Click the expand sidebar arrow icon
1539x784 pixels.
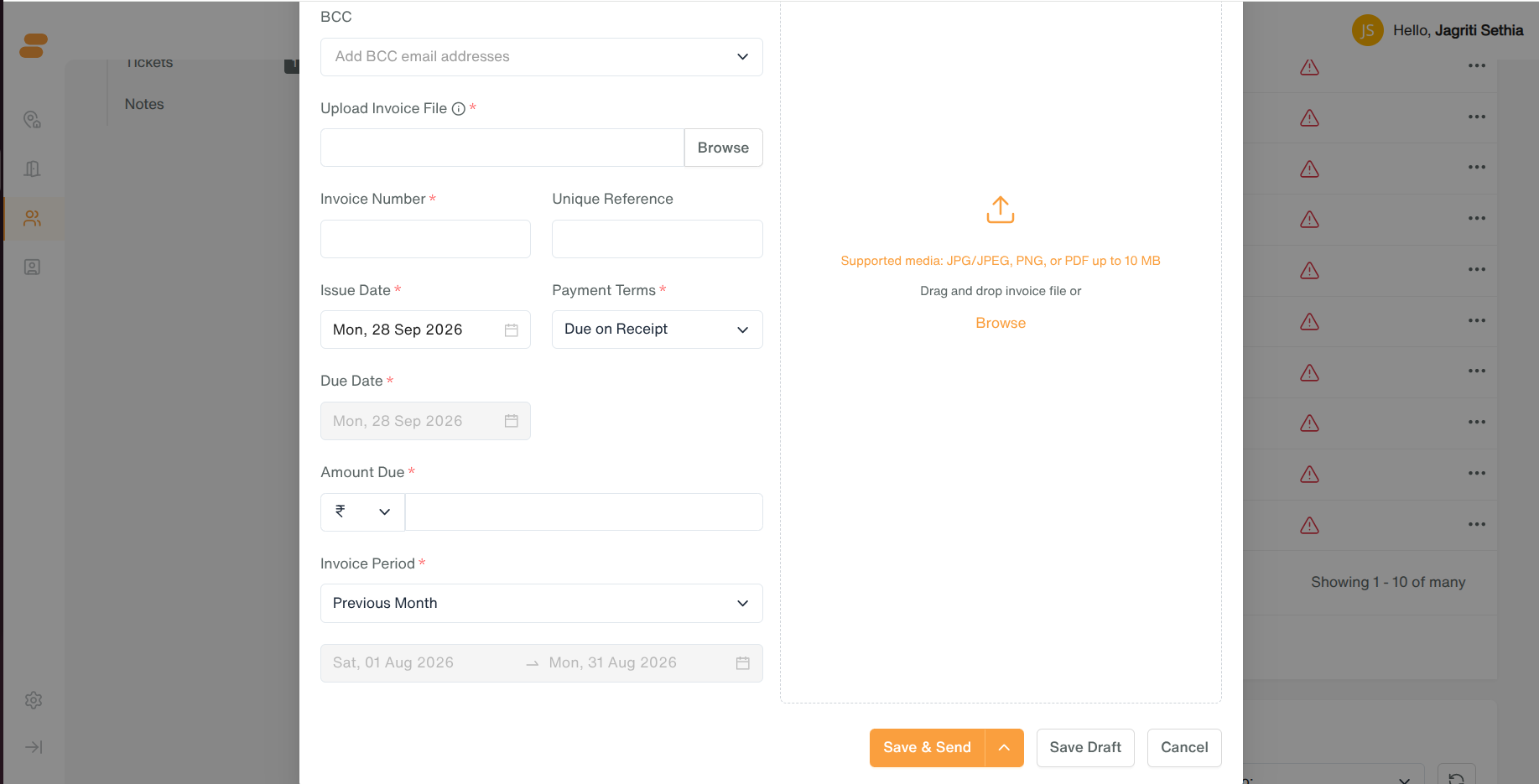coord(34,747)
